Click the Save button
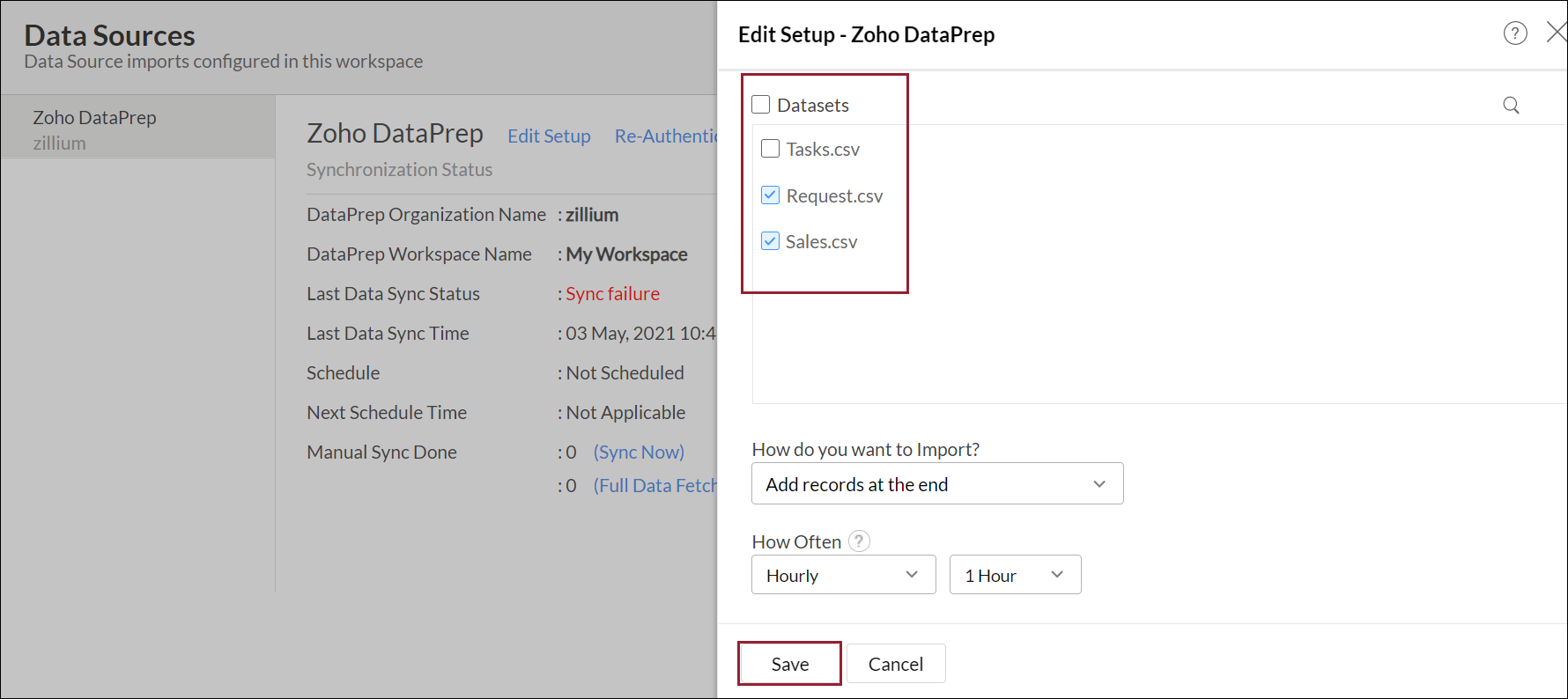The image size is (1568, 699). point(789,664)
